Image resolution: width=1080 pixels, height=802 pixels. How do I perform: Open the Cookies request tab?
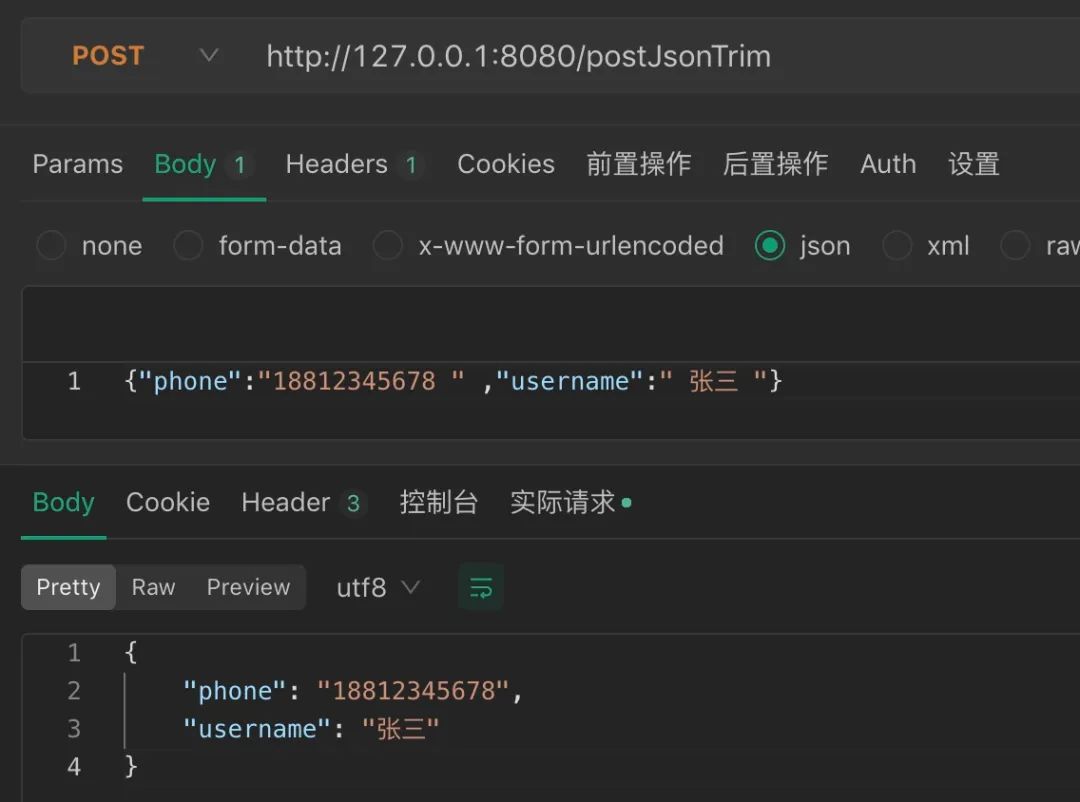tap(506, 164)
